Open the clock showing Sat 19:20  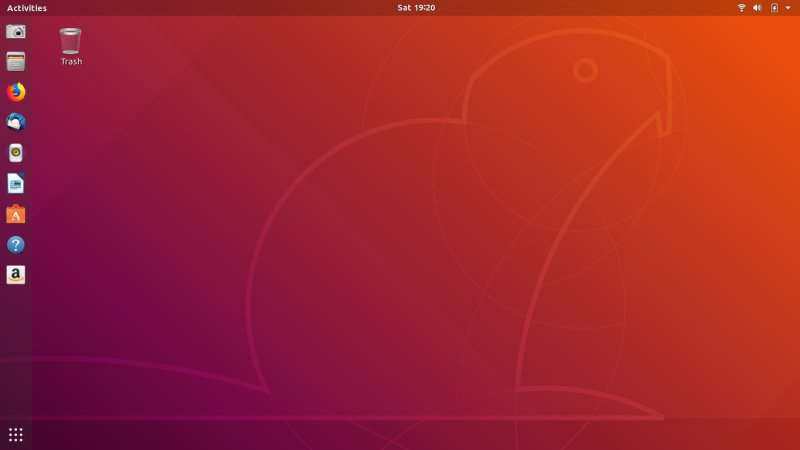[416, 8]
